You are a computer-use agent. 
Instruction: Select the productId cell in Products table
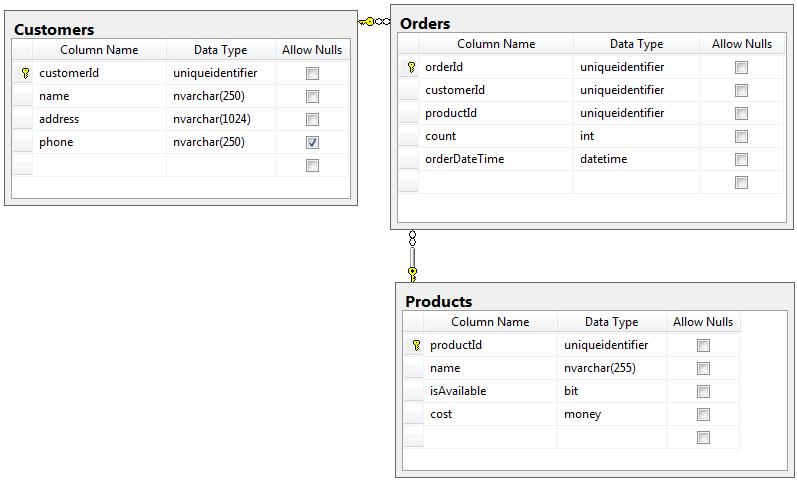(490, 345)
